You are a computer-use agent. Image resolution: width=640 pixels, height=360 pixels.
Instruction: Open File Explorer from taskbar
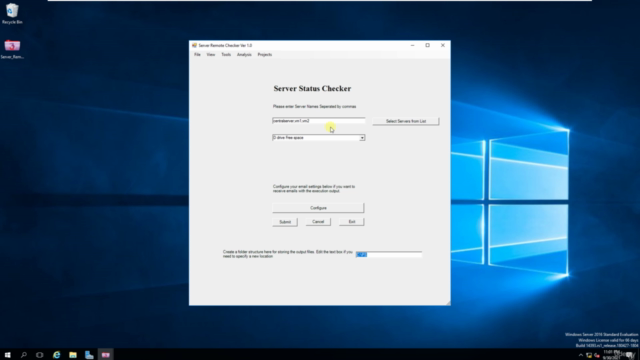pyautogui.click(x=73, y=355)
